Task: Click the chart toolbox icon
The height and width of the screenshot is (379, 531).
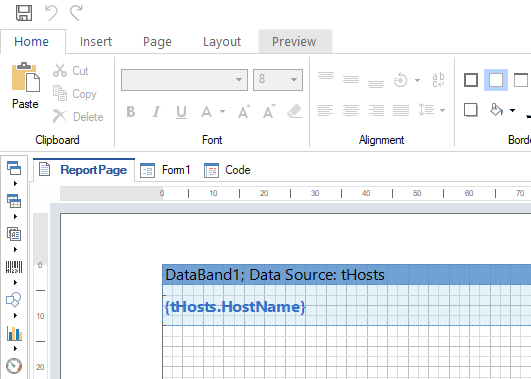Action: 14,333
